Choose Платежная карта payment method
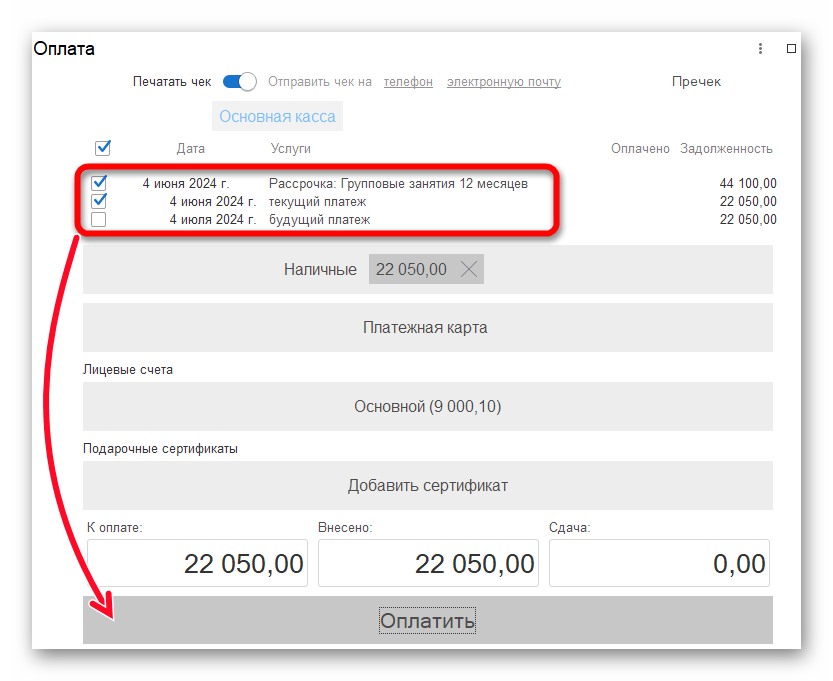Viewport: 833px width, 681px height. click(428, 327)
